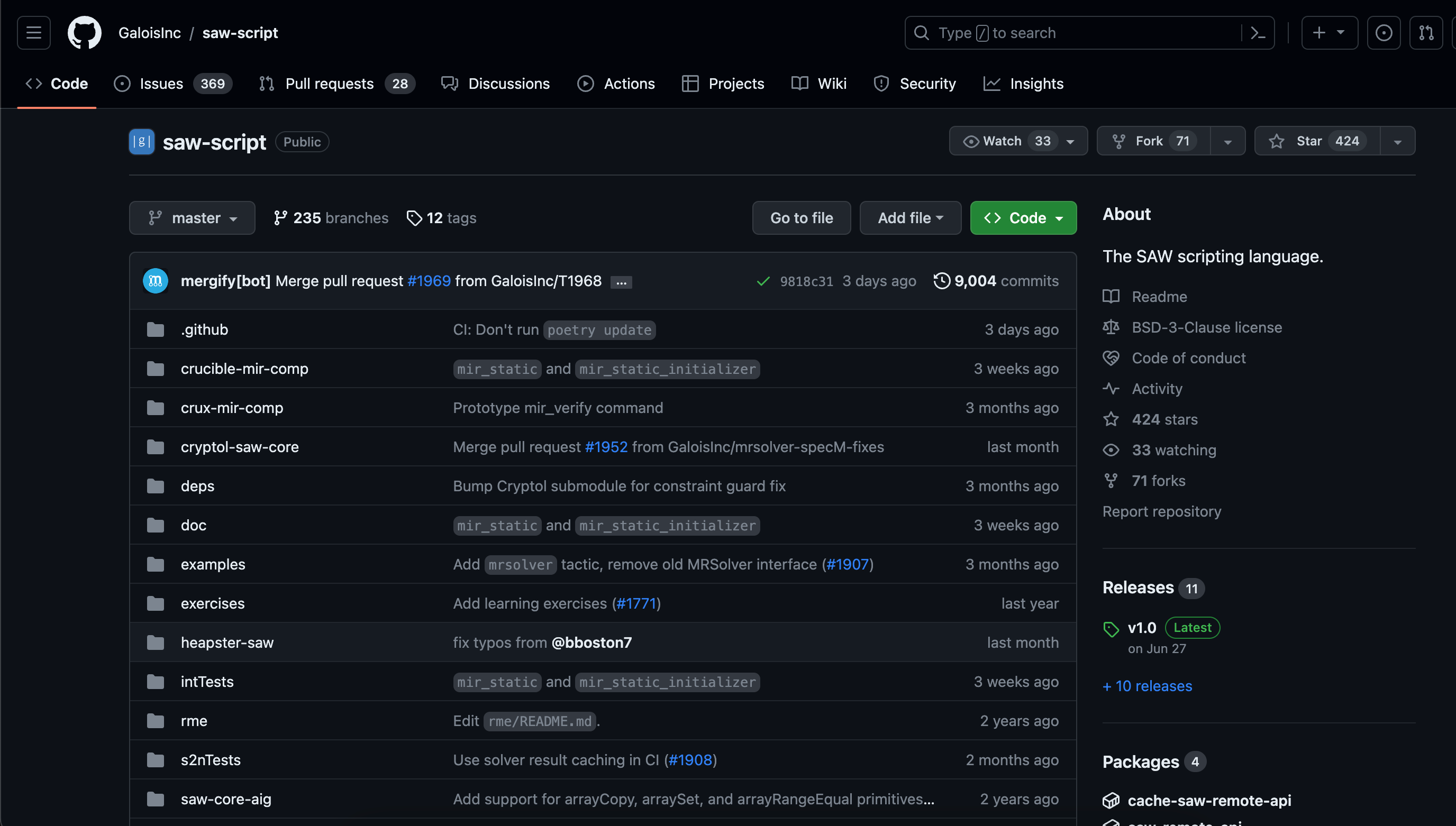Image resolution: width=1456 pixels, height=826 pixels.
Task: Expand the green Code dropdown
Action: [x=1023, y=218]
